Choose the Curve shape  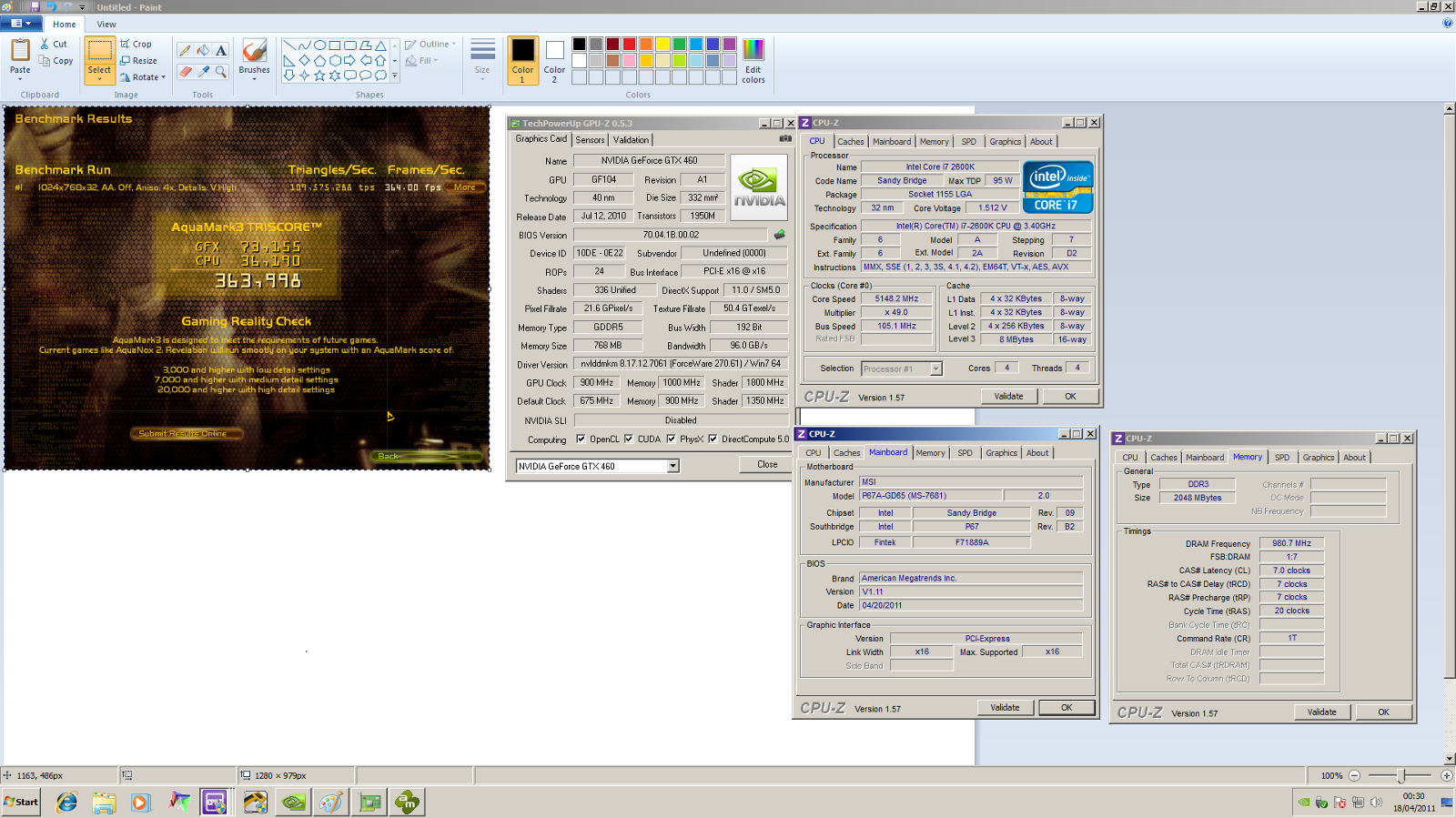click(304, 45)
